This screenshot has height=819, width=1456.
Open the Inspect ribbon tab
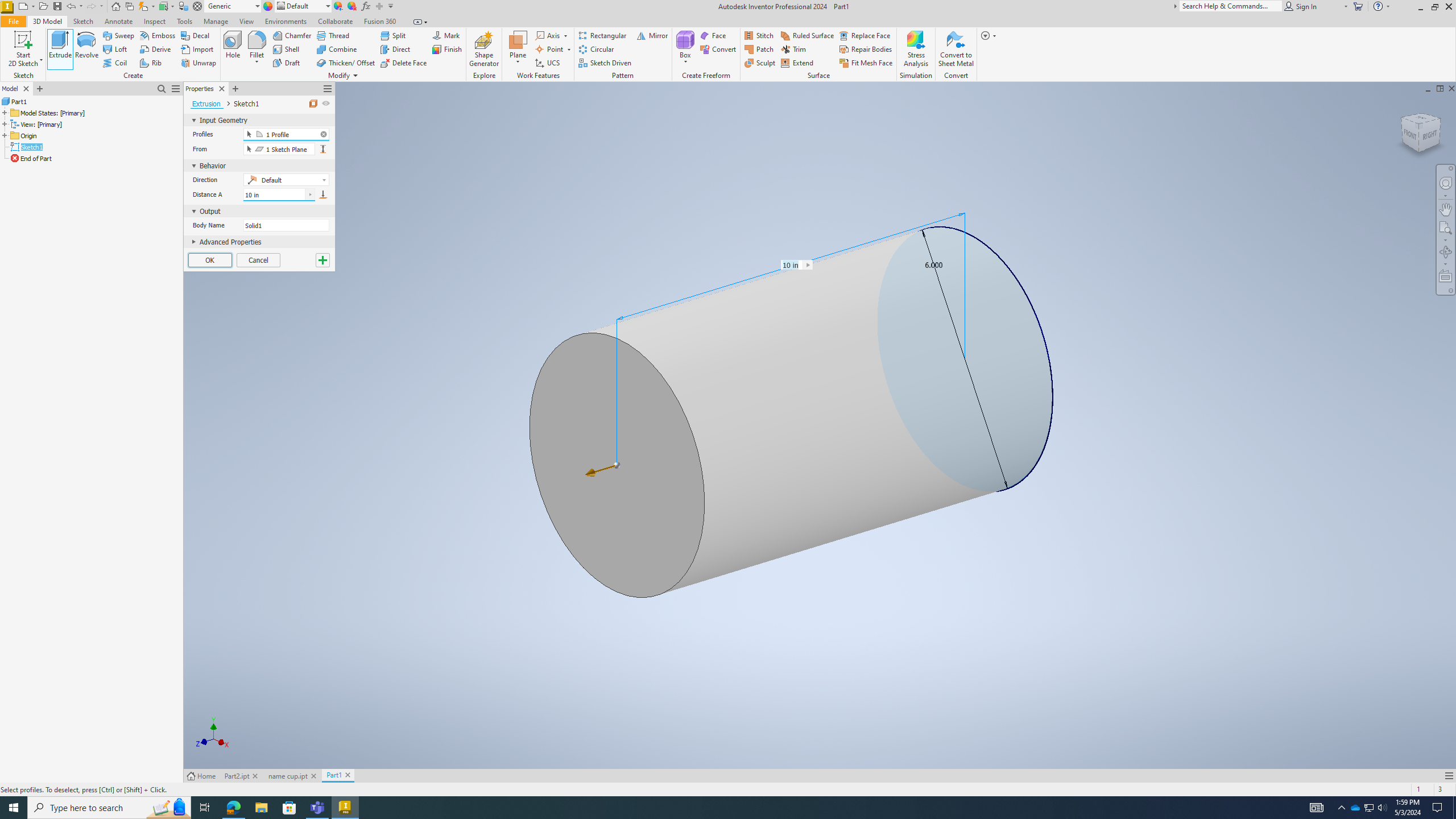coord(154,21)
